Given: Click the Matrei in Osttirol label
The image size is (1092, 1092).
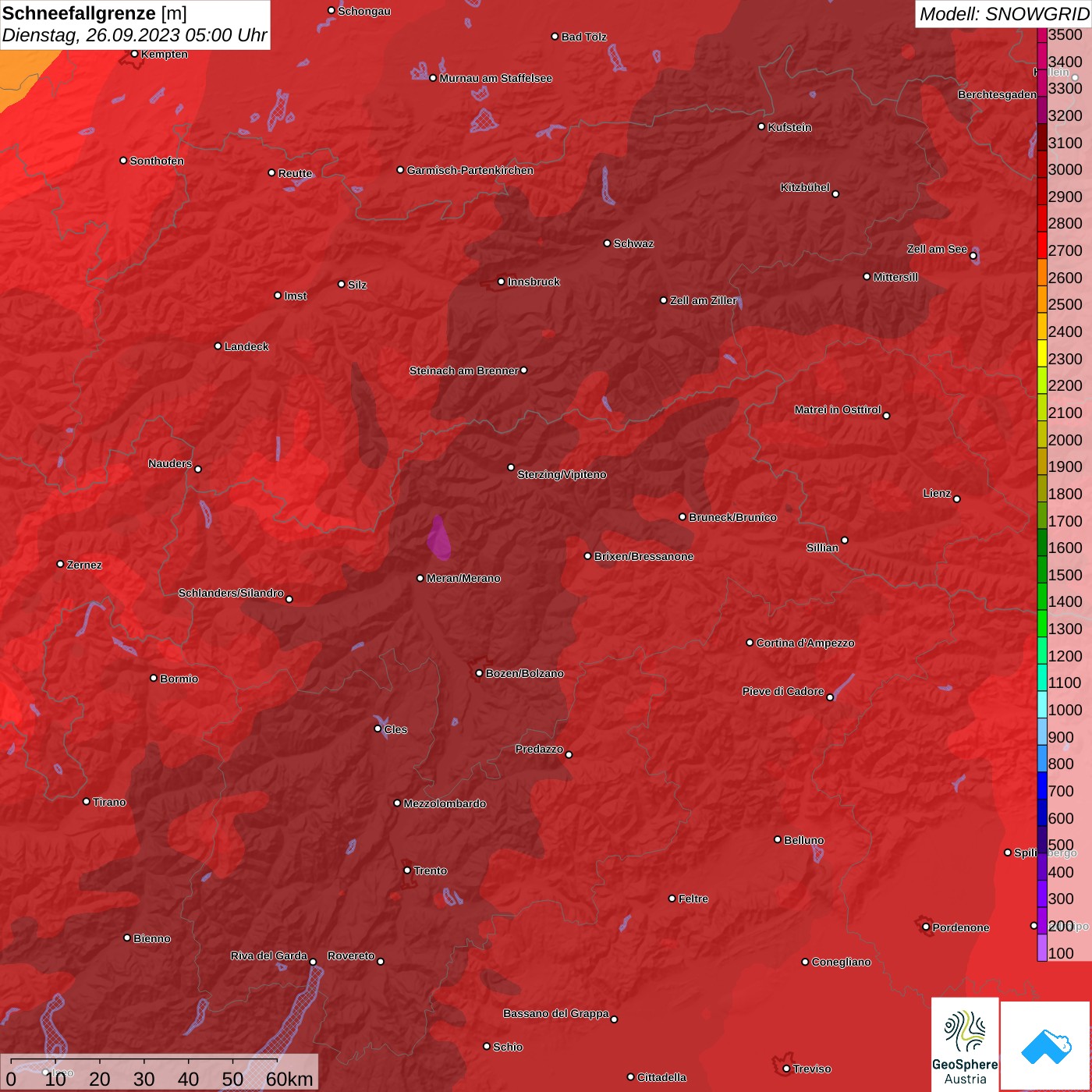Looking at the screenshot, I should point(838,409).
